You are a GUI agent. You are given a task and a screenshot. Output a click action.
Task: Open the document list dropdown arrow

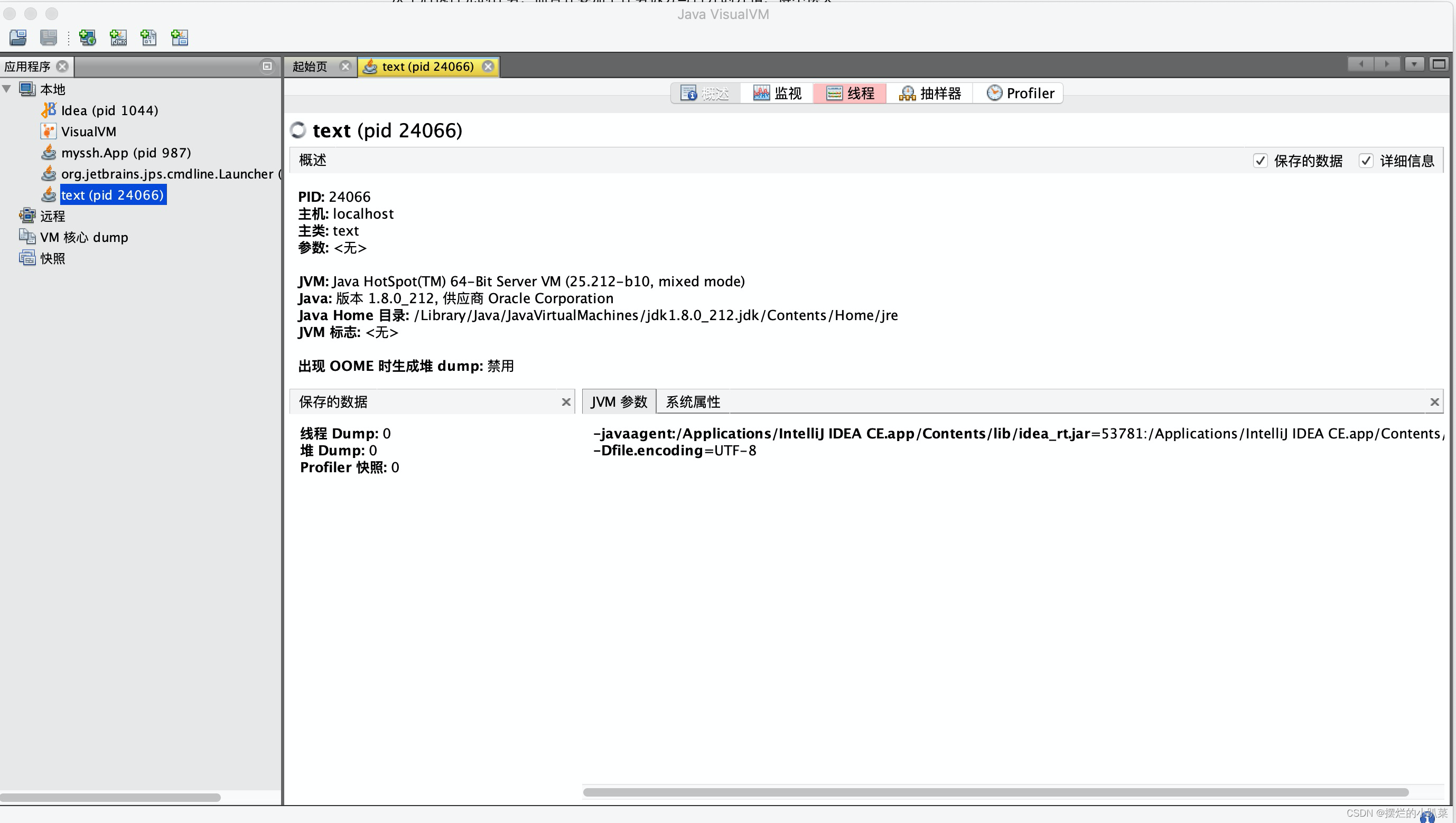coord(1414,64)
